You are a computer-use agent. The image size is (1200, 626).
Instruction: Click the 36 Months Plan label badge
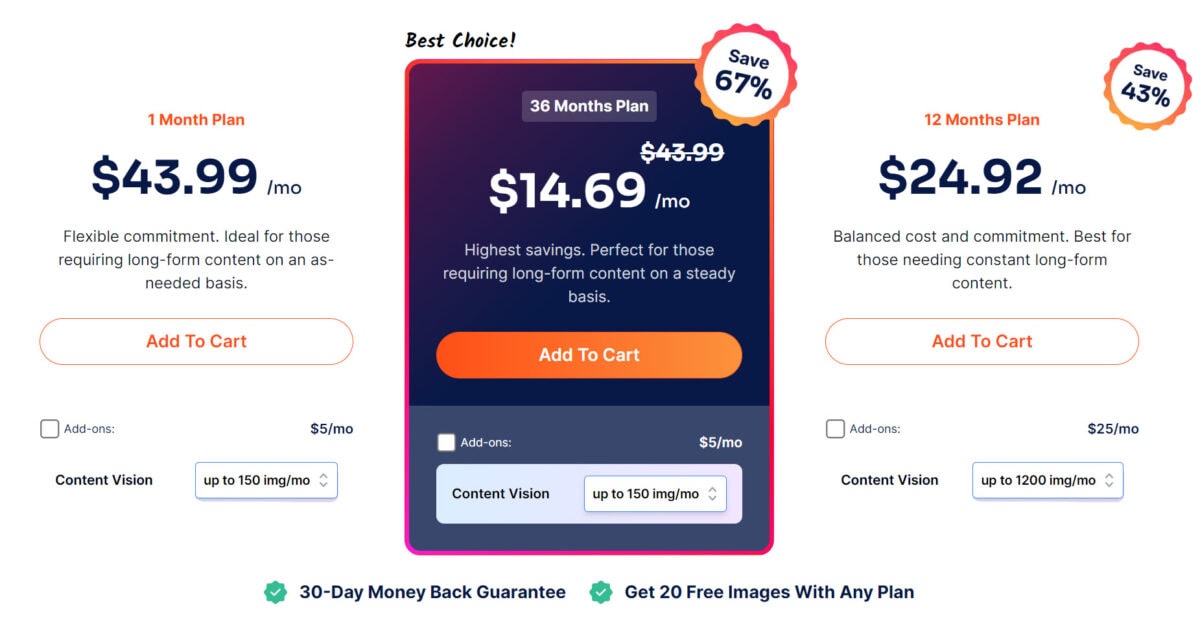click(588, 106)
